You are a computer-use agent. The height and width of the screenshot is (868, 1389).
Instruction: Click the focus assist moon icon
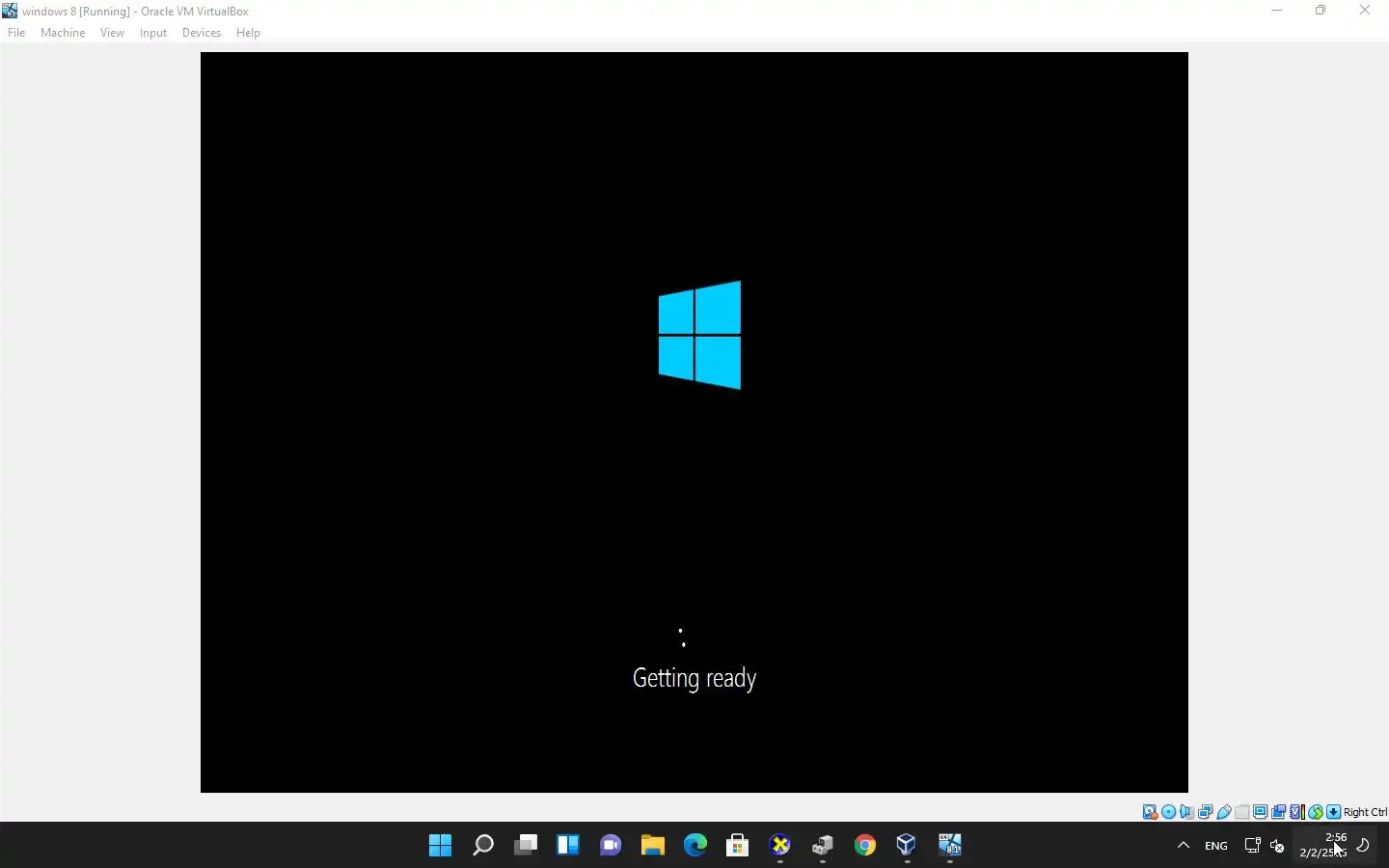click(x=1364, y=846)
